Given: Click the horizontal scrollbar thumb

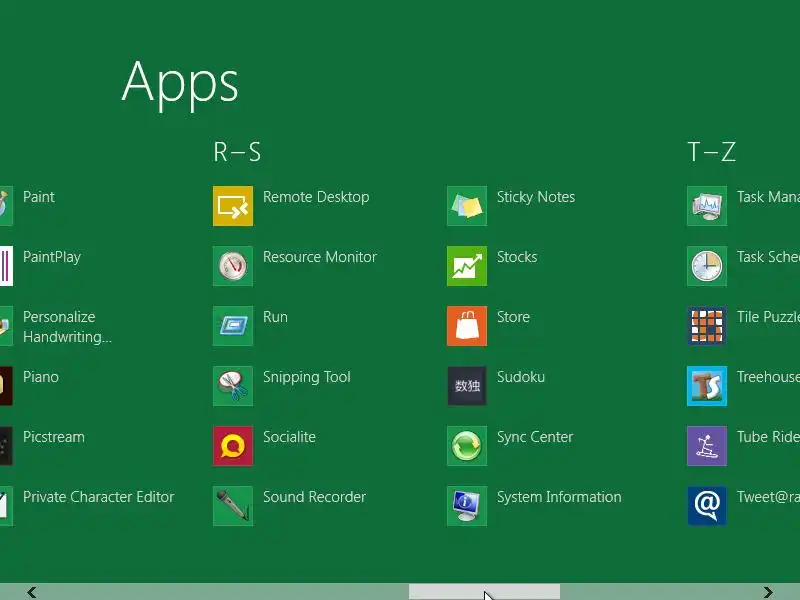Looking at the screenshot, I should [484, 592].
